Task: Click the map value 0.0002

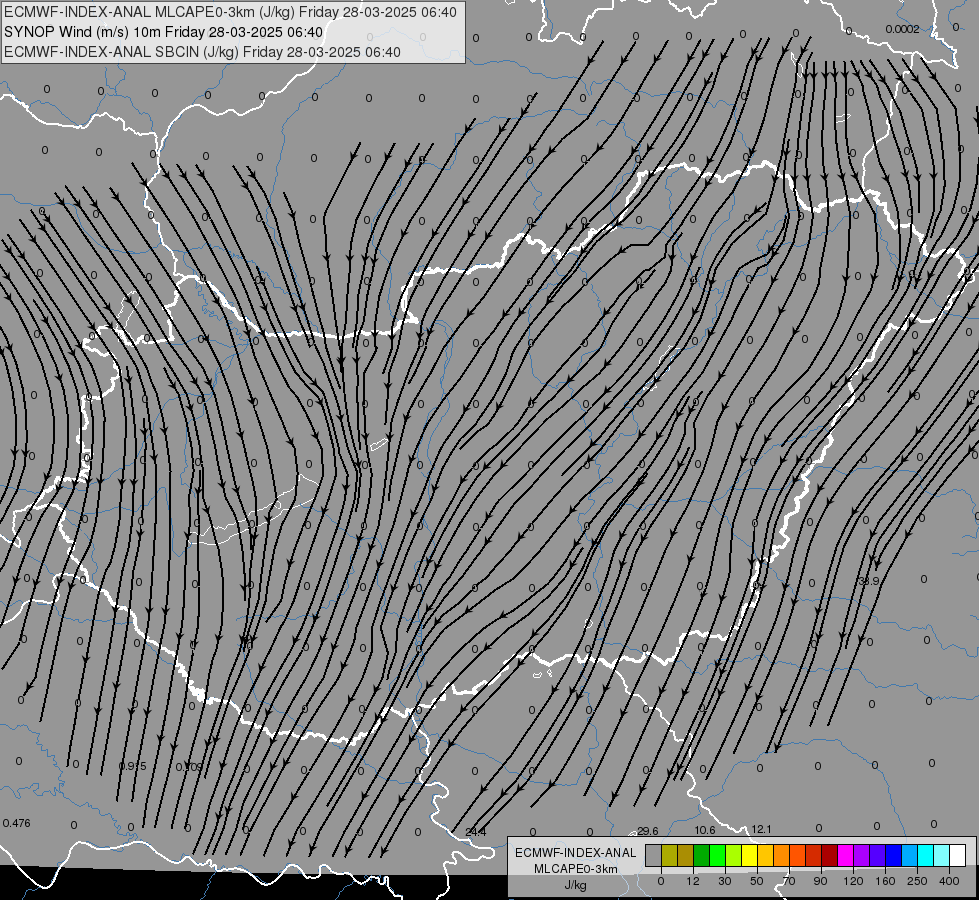Action: [902, 29]
